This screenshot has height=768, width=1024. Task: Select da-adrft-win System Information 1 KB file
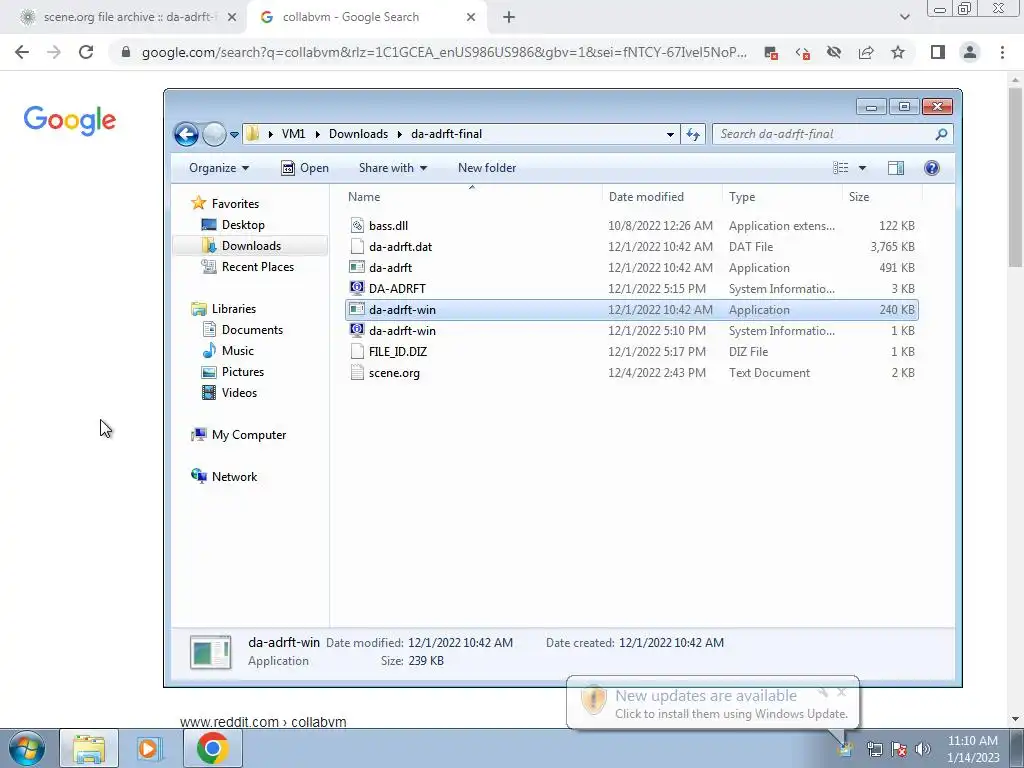click(x=632, y=330)
